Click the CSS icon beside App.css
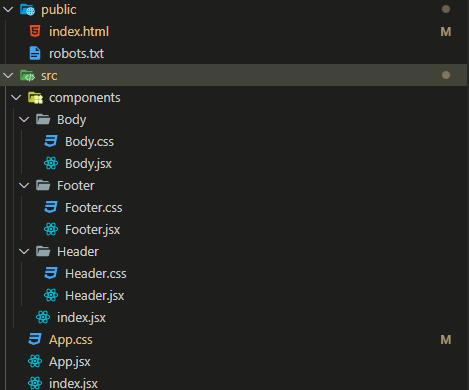Image resolution: width=469 pixels, height=390 pixels. click(35, 339)
